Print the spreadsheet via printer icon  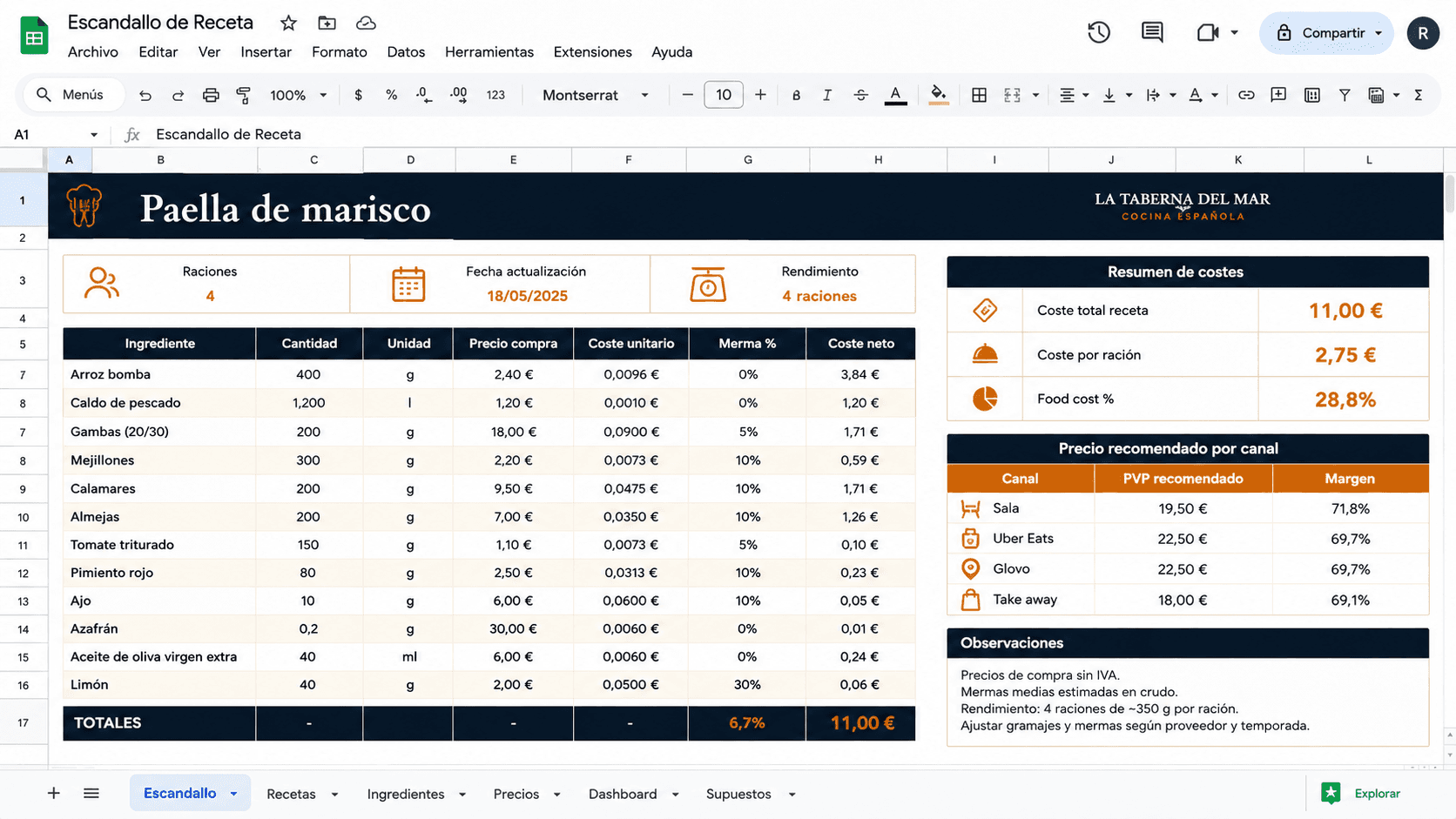click(211, 95)
